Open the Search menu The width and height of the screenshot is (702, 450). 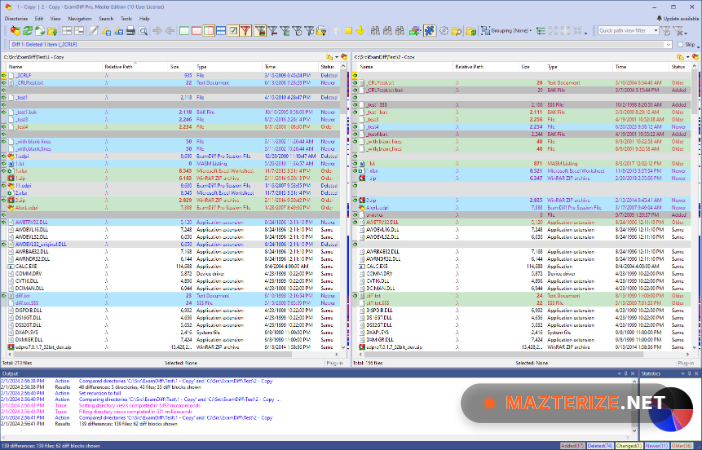pyautogui.click(x=106, y=19)
